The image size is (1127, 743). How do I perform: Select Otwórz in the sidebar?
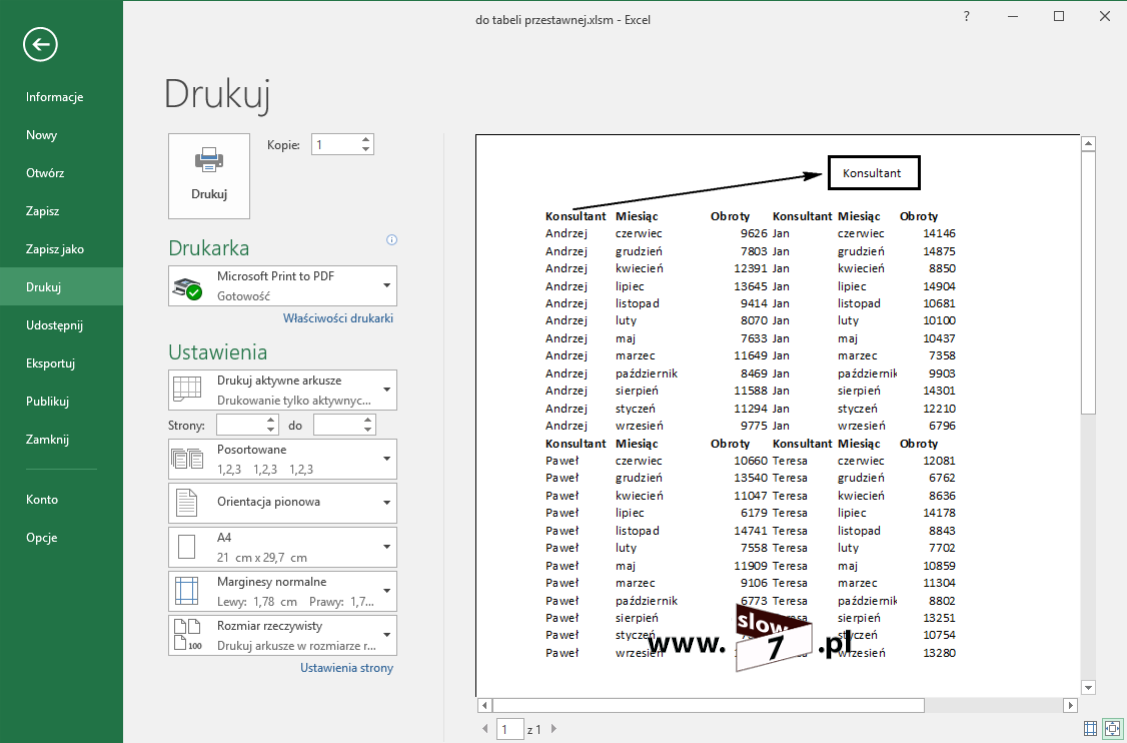(x=61, y=173)
